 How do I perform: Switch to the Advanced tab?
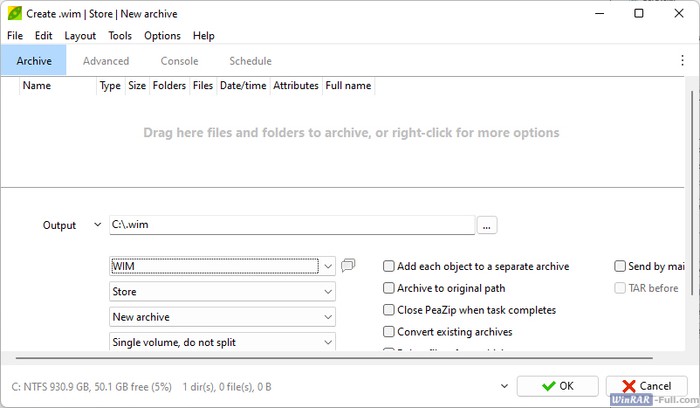tap(106, 61)
